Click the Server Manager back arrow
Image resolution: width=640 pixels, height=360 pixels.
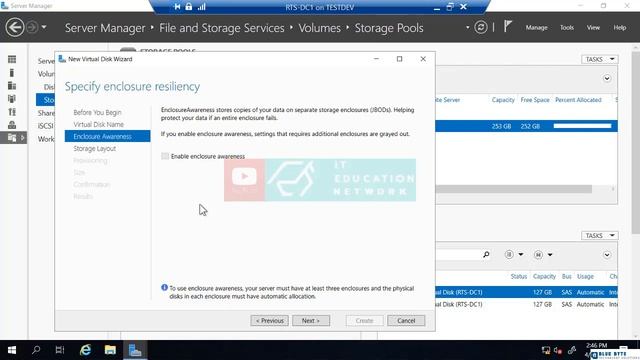15,28
